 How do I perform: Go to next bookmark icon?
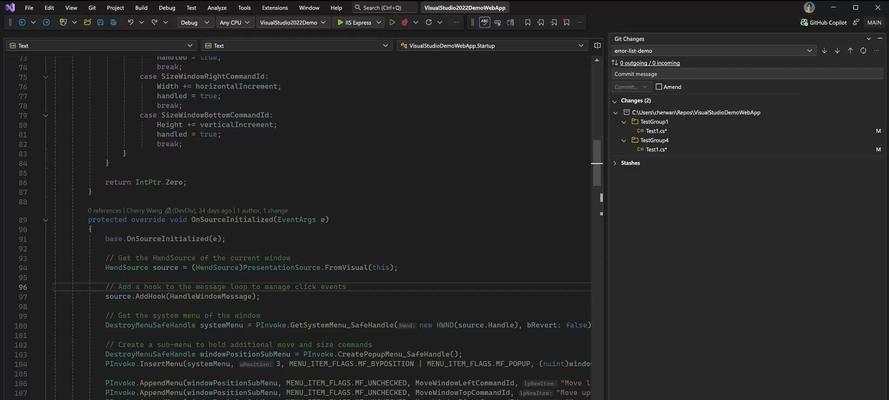click(x=554, y=23)
